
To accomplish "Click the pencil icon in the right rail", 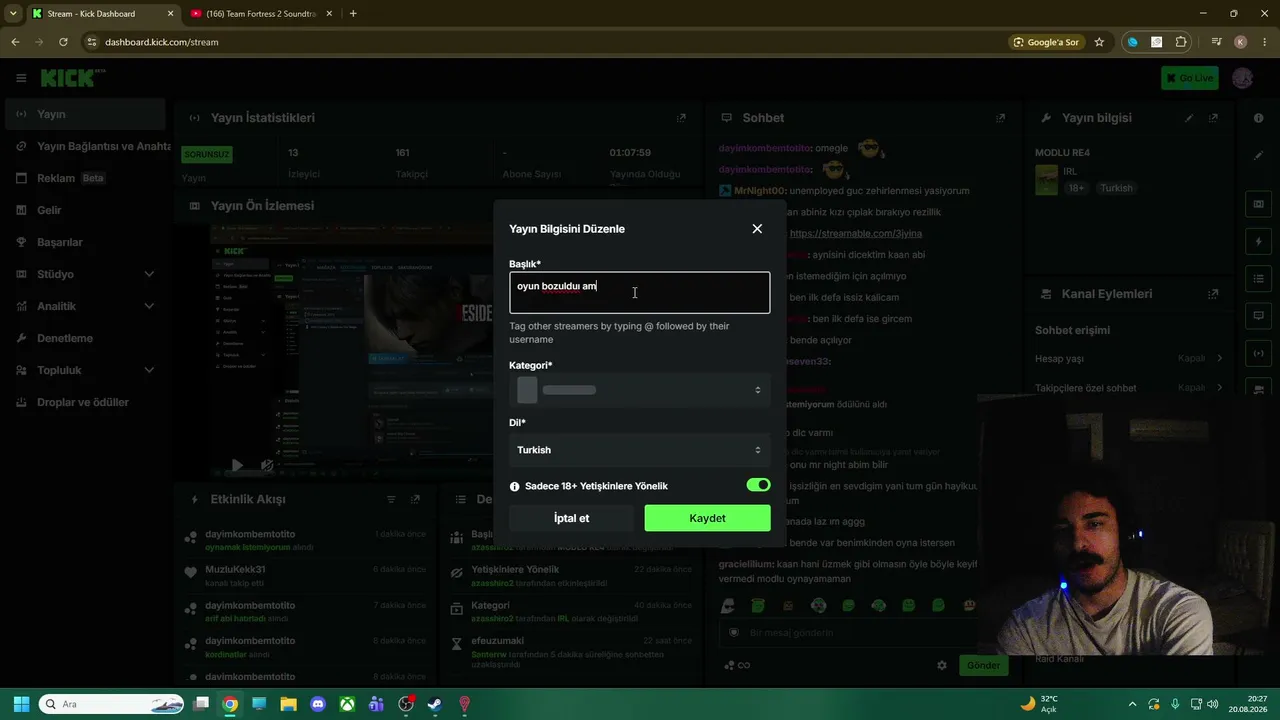I will [x=1259, y=156].
